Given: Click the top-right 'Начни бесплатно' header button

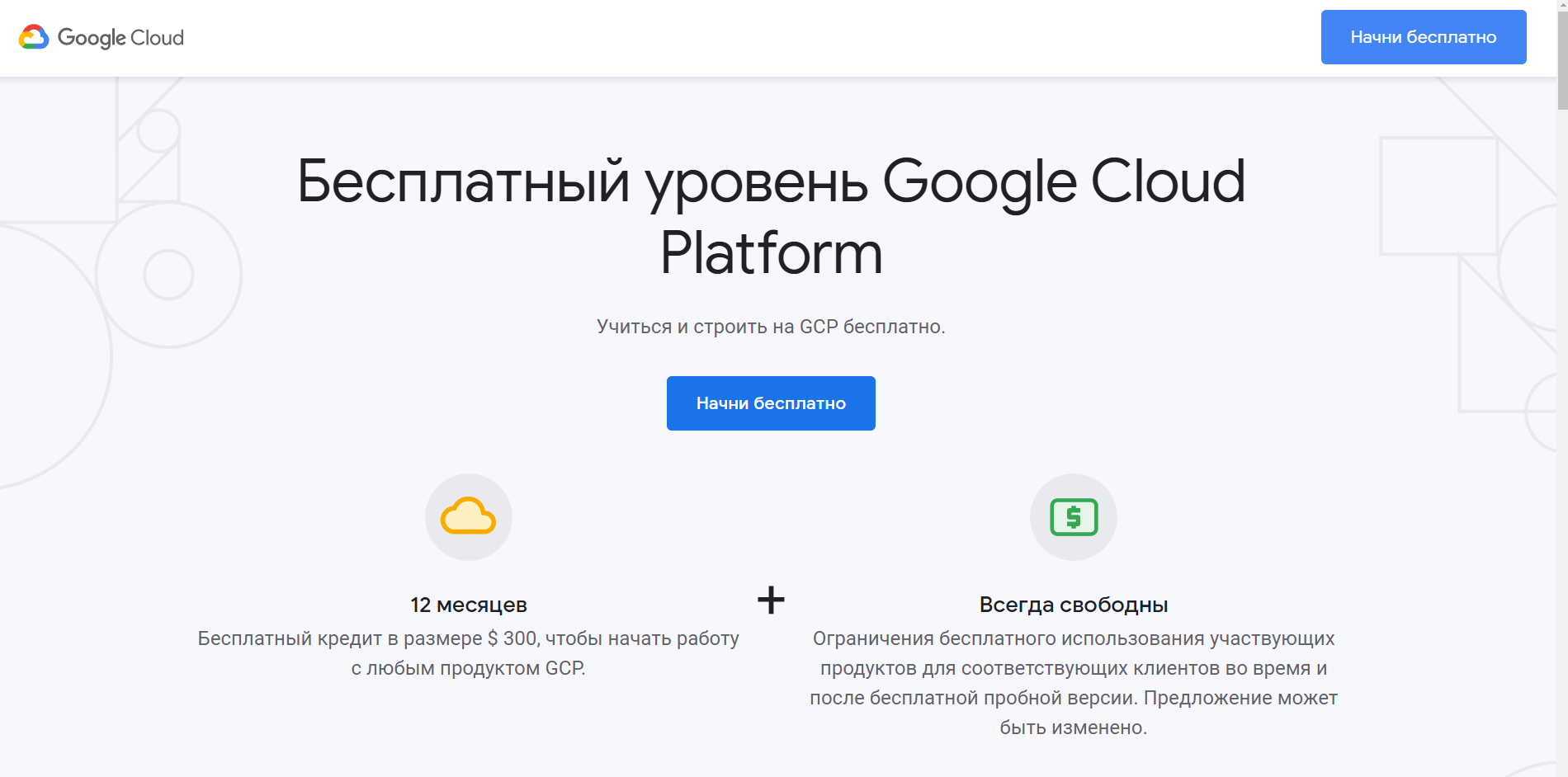Looking at the screenshot, I should click(1424, 37).
